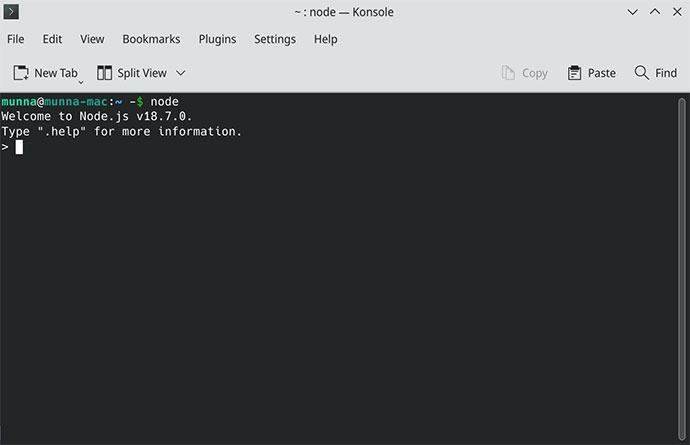Image resolution: width=690 pixels, height=445 pixels.
Task: Click the Copy toolbar button
Action: pyautogui.click(x=525, y=73)
